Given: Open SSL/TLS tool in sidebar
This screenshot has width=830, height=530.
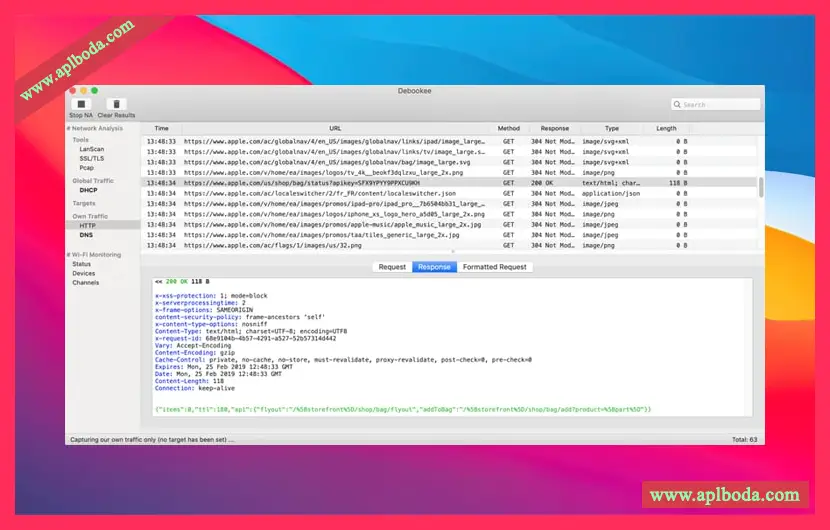Looking at the screenshot, I should tap(92, 158).
